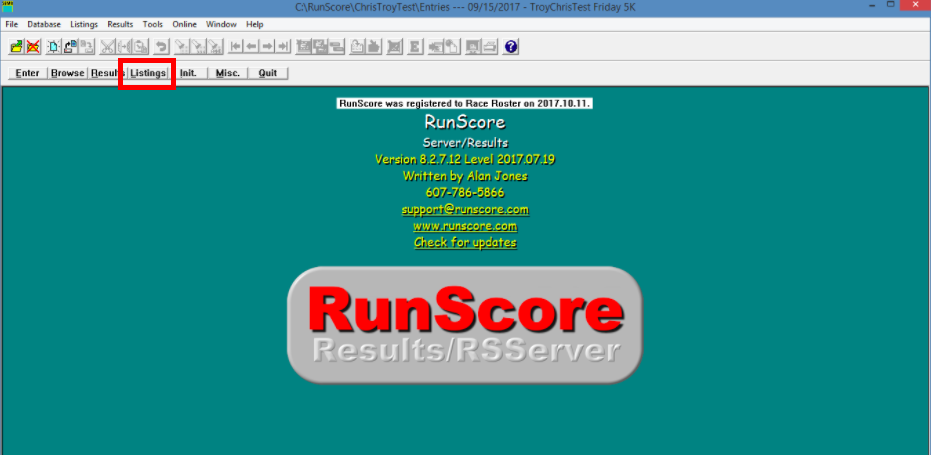Click the Check for updates link
931x455 pixels.
pyautogui.click(x=465, y=243)
